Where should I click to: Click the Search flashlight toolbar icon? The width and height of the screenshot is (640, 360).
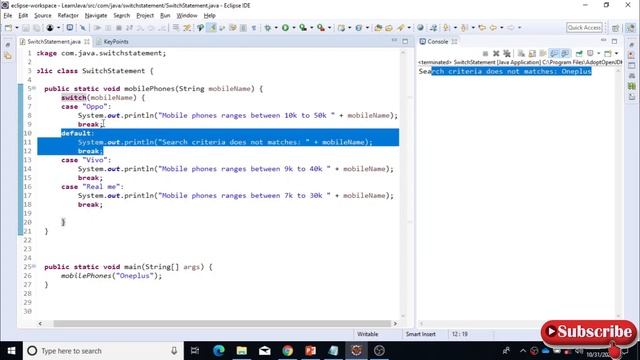click(x=400, y=28)
